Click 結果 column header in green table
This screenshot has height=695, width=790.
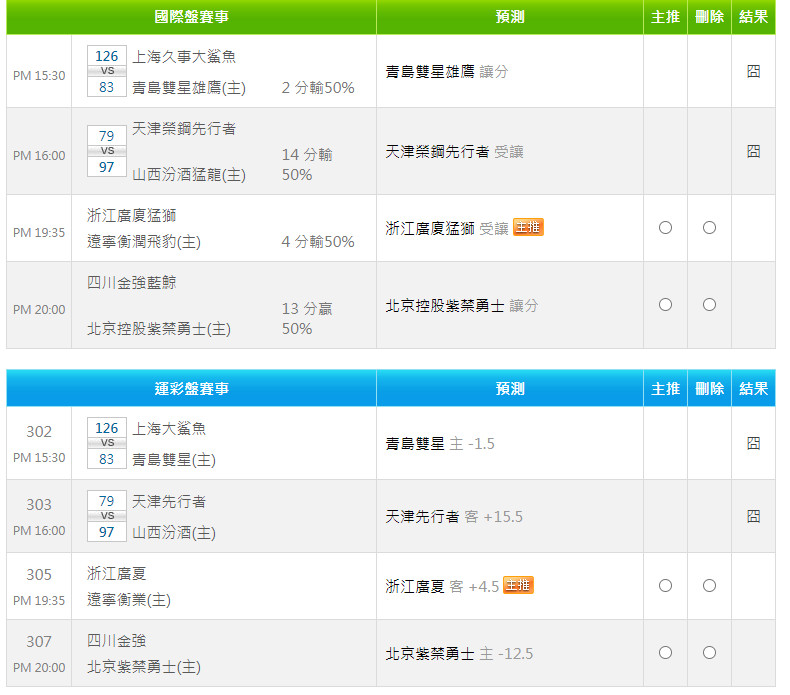[753, 17]
